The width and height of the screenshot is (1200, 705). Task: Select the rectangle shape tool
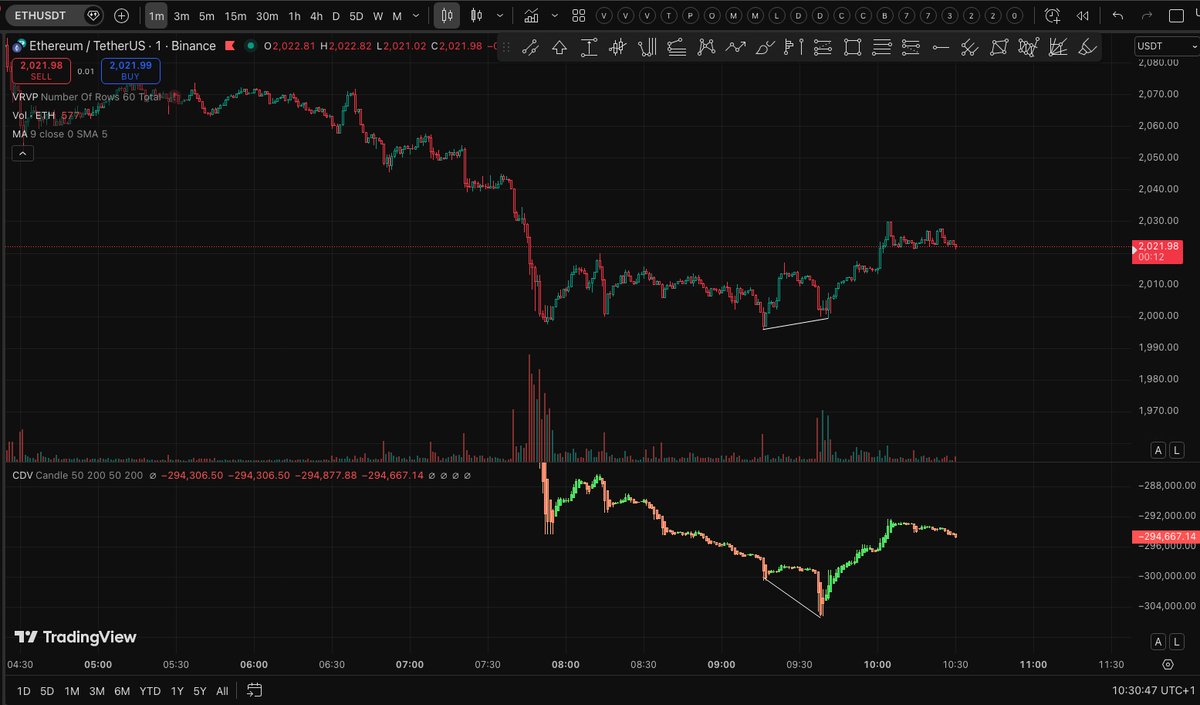[x=852, y=47]
